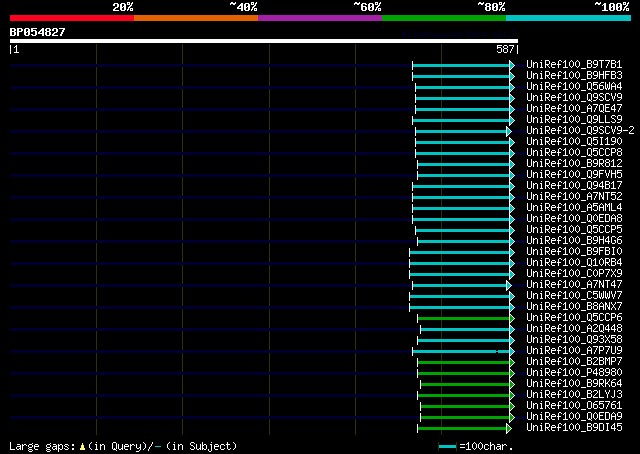Pick the UniRef100_A5AML4 entry

(574, 208)
